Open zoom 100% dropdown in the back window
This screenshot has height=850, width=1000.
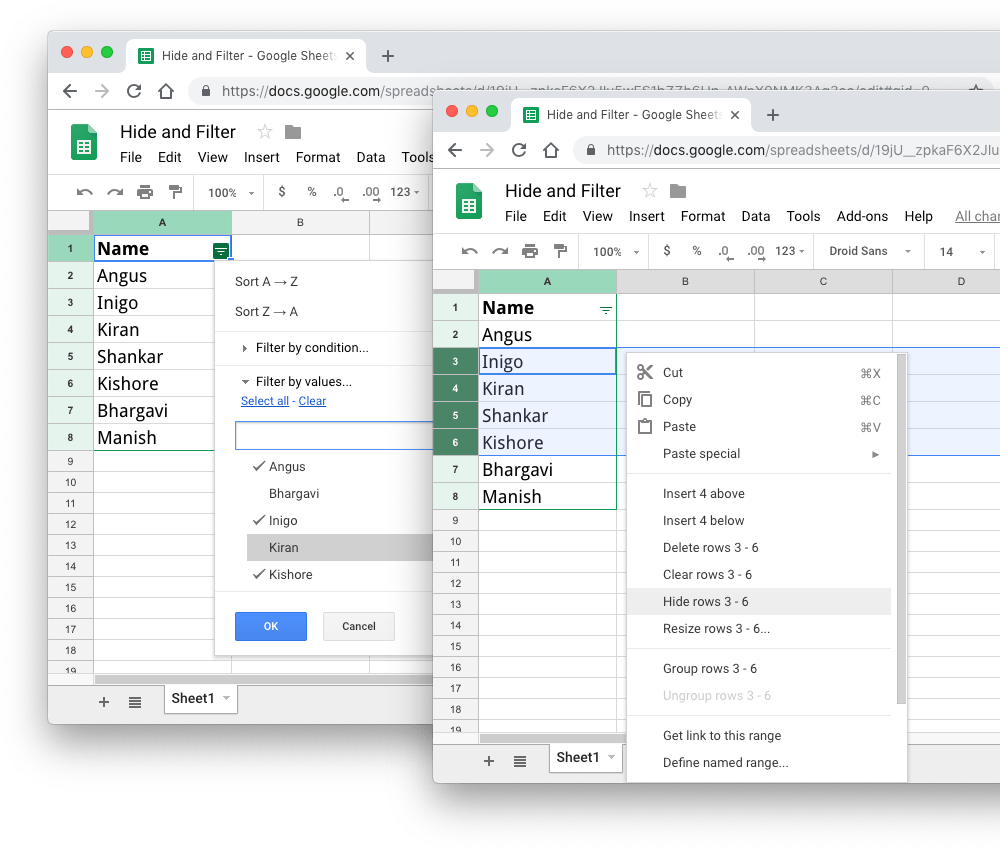(231, 193)
